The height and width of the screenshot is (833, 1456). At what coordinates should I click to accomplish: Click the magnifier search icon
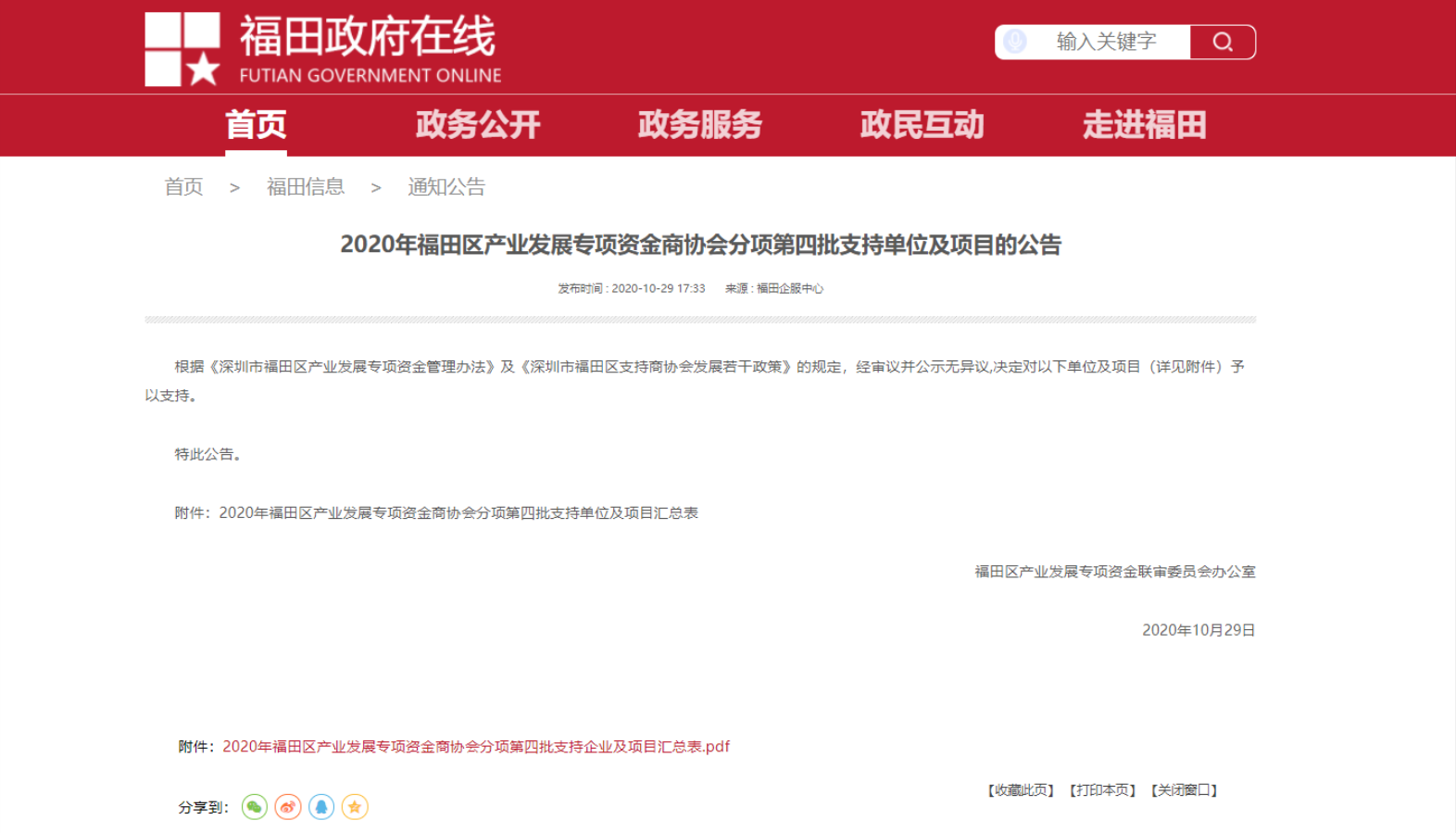pyautogui.click(x=1222, y=42)
